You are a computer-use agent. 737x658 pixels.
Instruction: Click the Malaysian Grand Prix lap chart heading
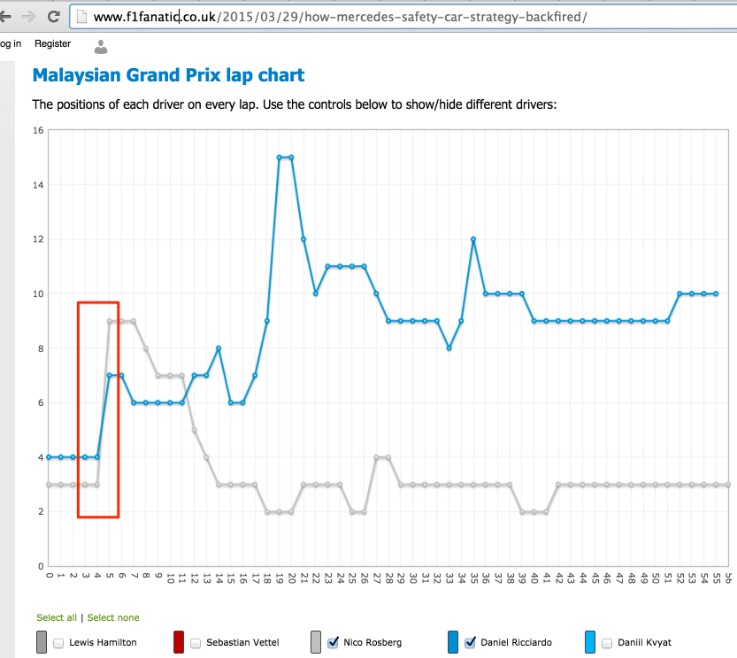[168, 75]
